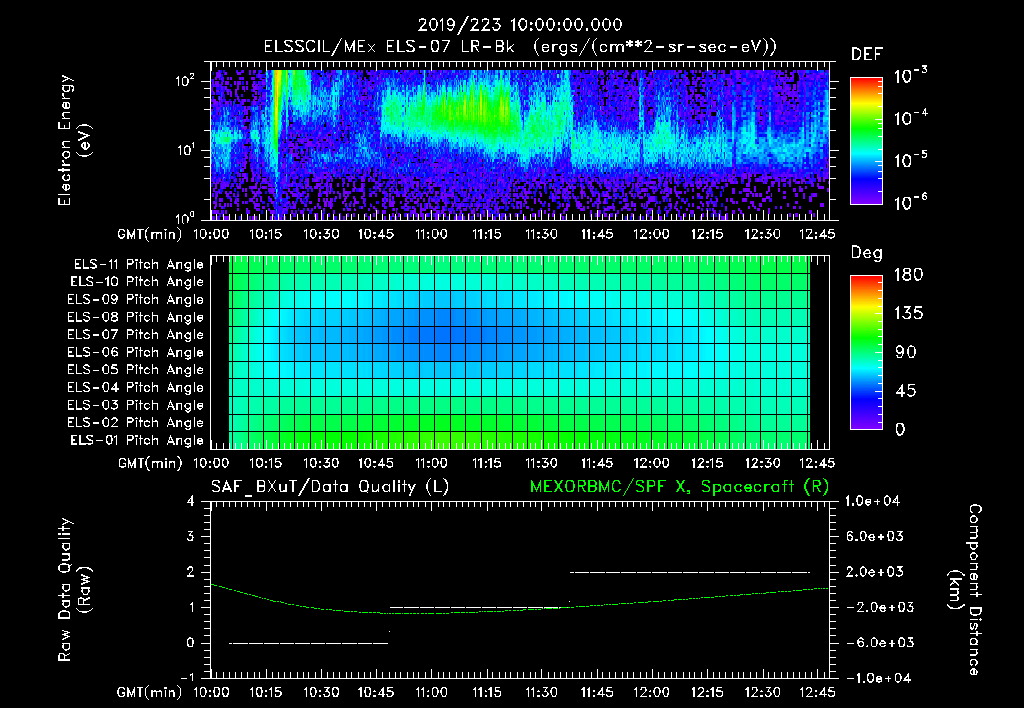Click the ELS-09 Pitch Angle row label
Screen dimensions: 1024x708
(x=136, y=300)
